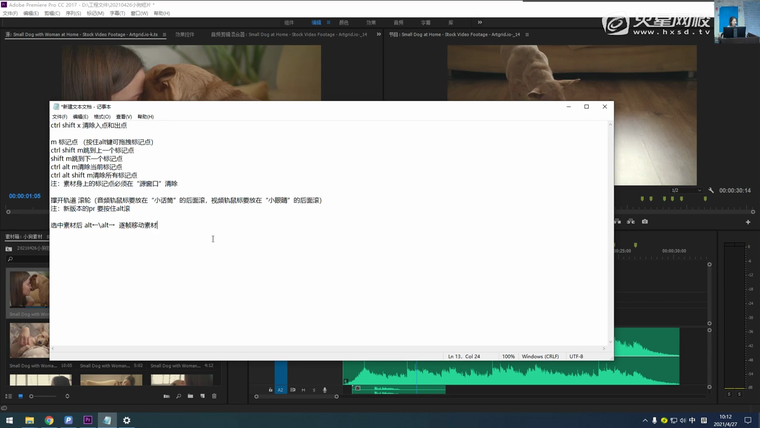Open Notepad 格式 (Format) menu
This screenshot has width=760, height=428.
click(103, 117)
